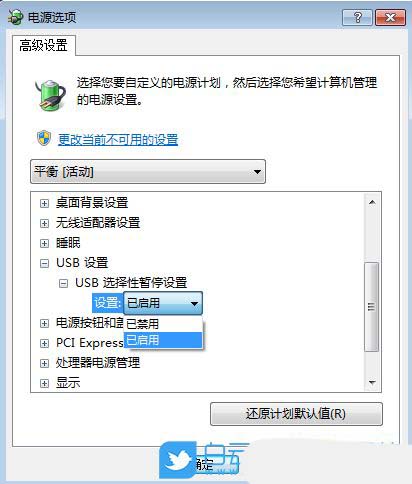
Task: Expand the 桌面背景设置 tree node
Action: [44, 203]
